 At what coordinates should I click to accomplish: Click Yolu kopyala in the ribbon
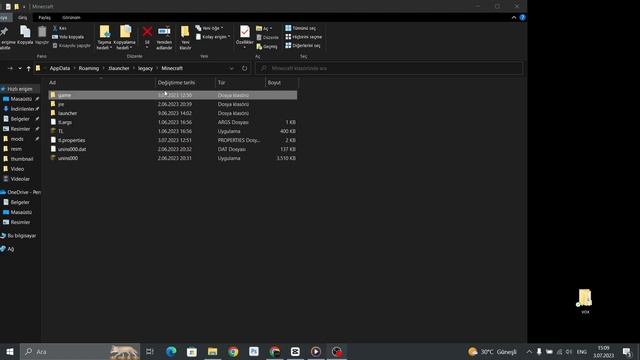pyautogui.click(x=68, y=37)
